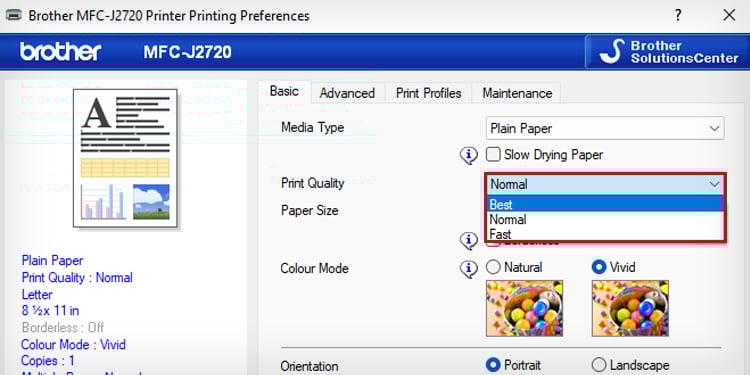The image size is (750, 375).
Task: Click the Brother logo in header
Action: (x=61, y=52)
